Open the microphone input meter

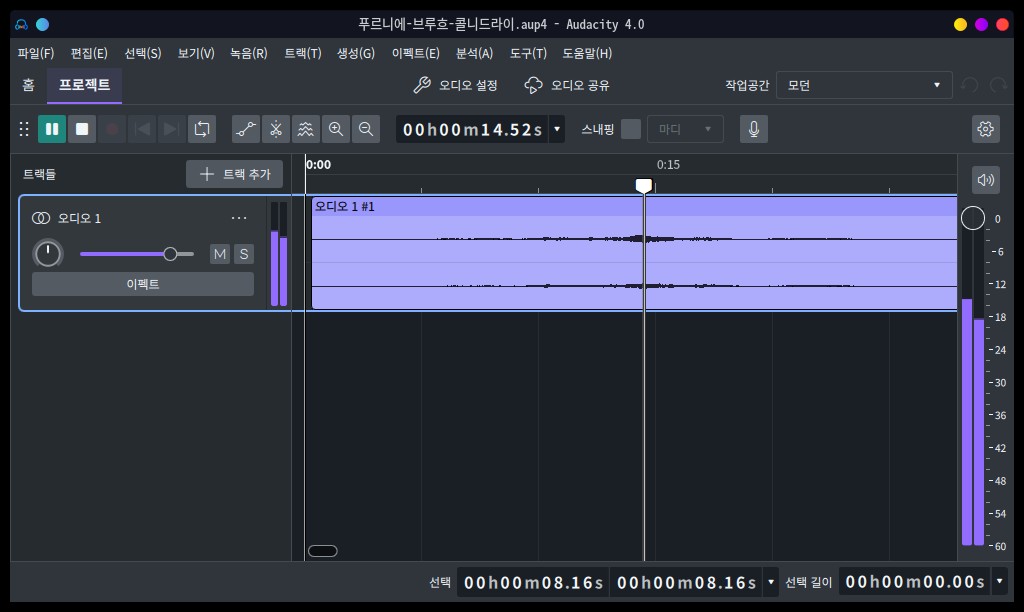(754, 129)
